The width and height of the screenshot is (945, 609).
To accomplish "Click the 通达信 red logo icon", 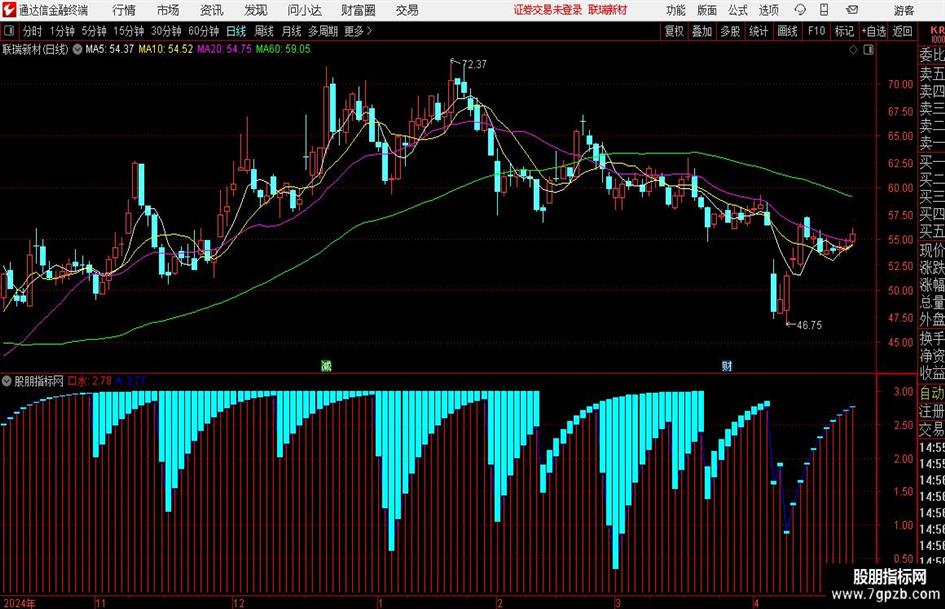I will click(x=8, y=10).
